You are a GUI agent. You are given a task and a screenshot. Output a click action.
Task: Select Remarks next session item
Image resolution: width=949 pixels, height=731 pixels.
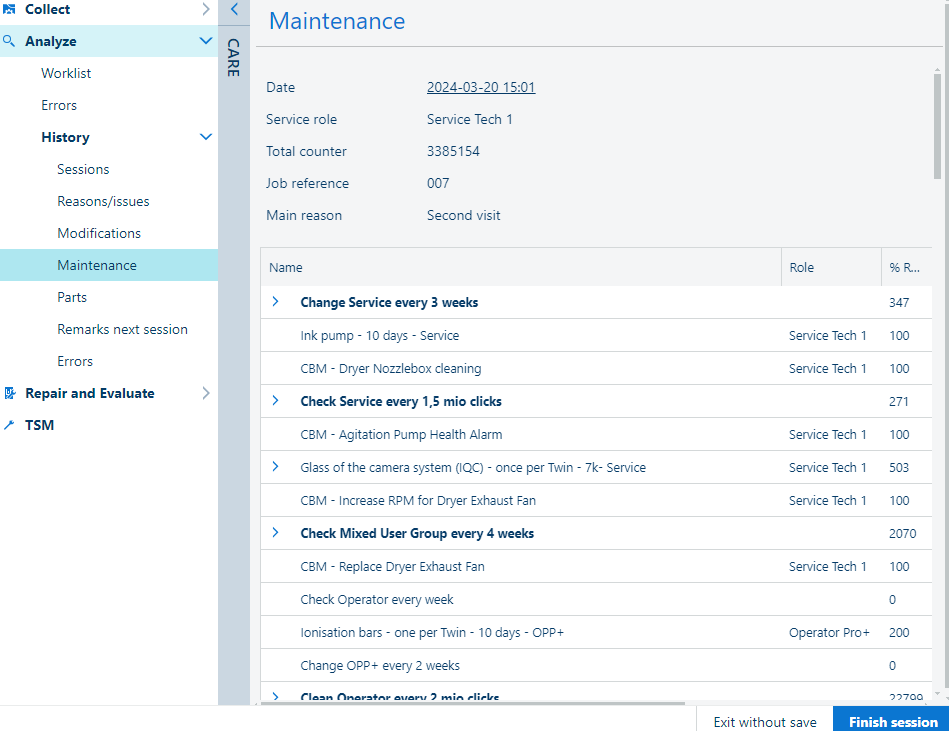pos(122,329)
